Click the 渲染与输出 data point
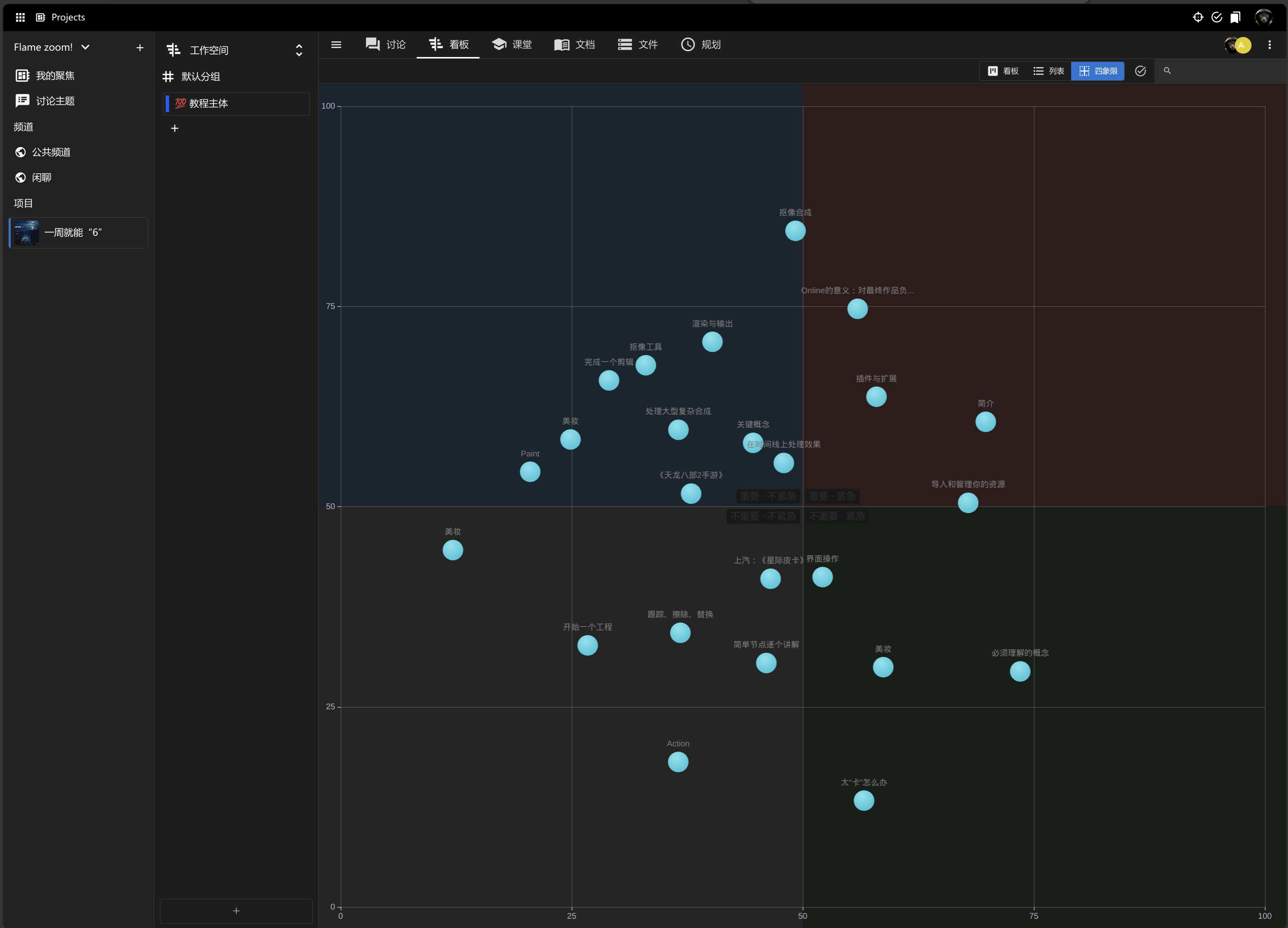This screenshot has width=1288, height=928. [x=712, y=341]
